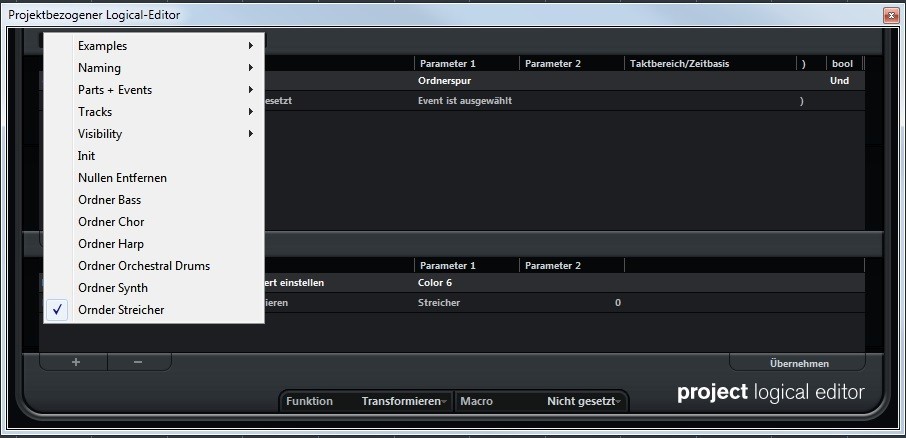Viewport: 906px width, 438px height.
Task: Open the Examples submenu
Action: 154,46
